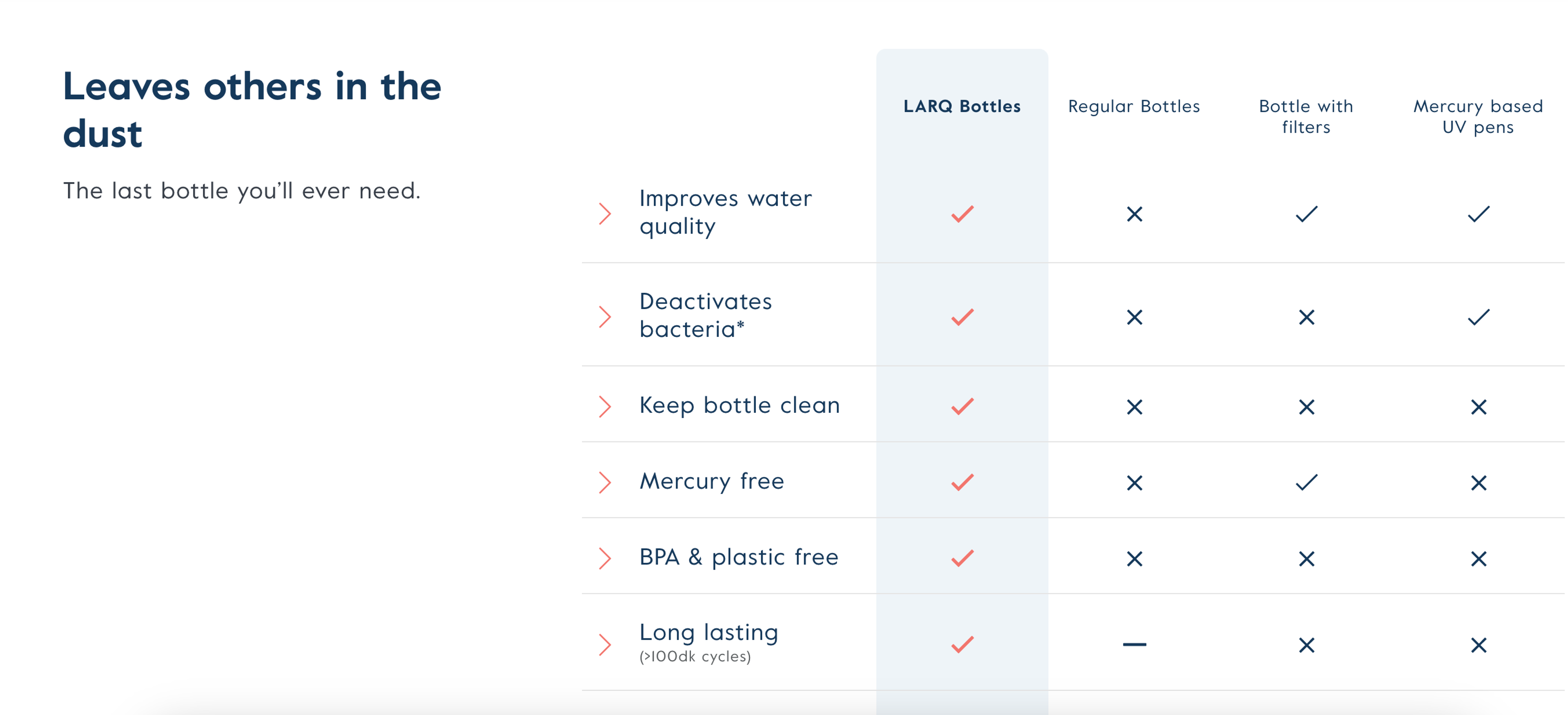Click Mercury UV pens X for BPA & plastic free
The width and height of the screenshot is (1568, 715).
pos(1479,559)
